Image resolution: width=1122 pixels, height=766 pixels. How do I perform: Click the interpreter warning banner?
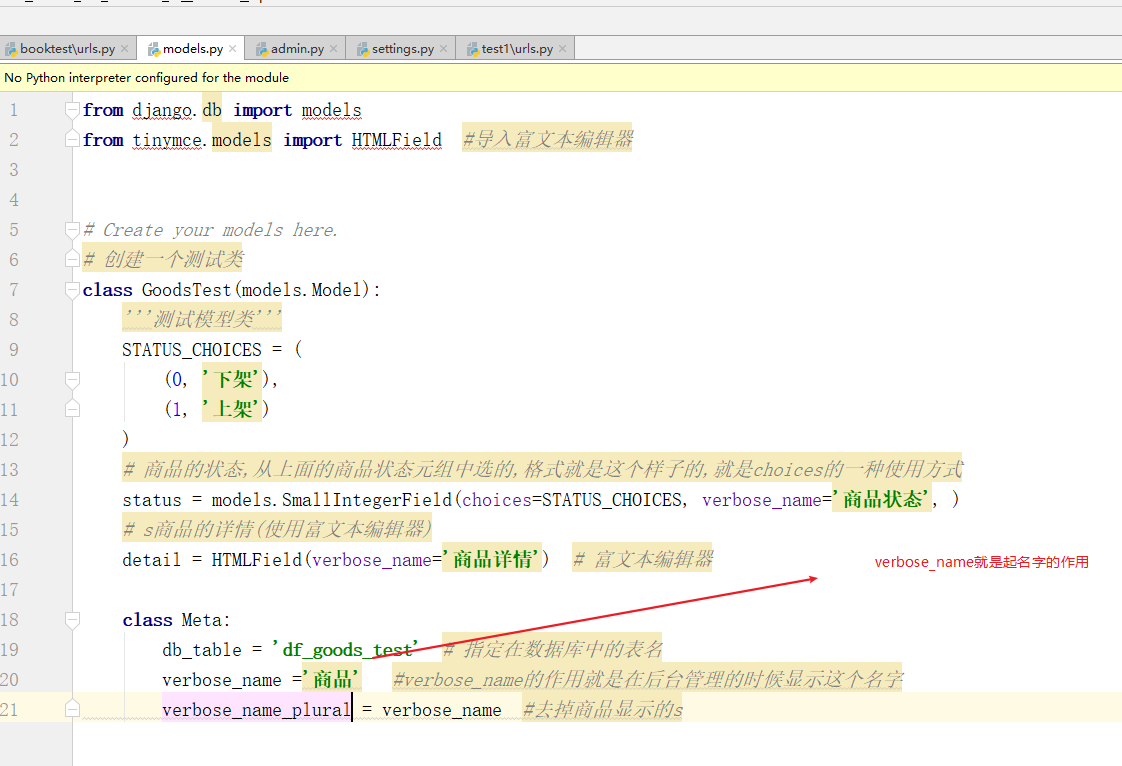(x=561, y=77)
